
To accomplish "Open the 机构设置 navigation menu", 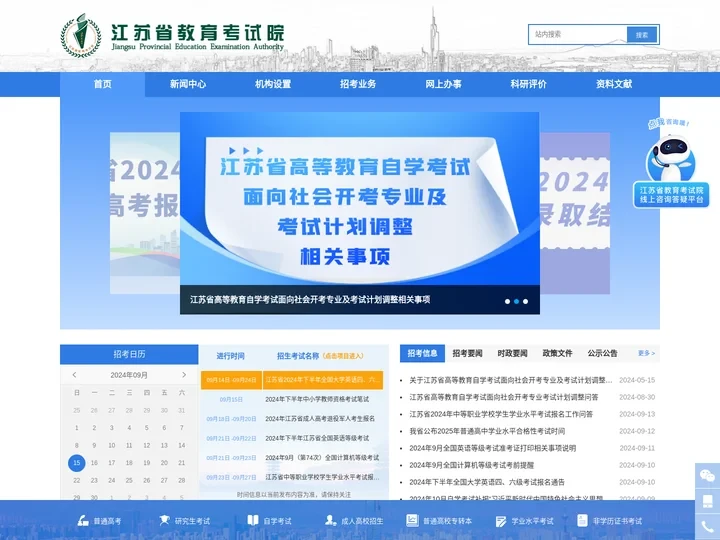I will 273,84.
